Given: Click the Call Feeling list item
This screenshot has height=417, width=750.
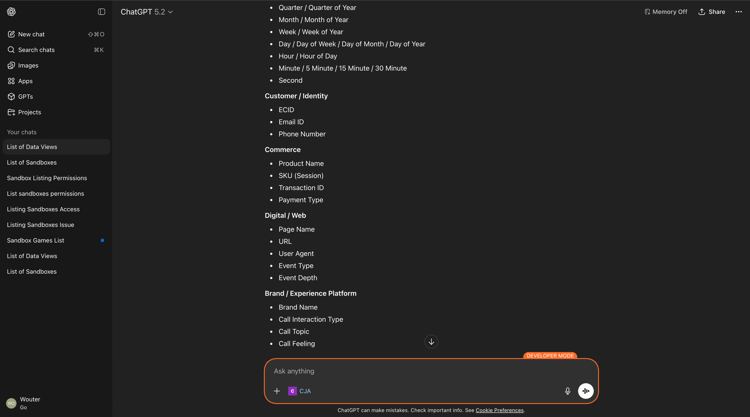Looking at the screenshot, I should (x=297, y=344).
